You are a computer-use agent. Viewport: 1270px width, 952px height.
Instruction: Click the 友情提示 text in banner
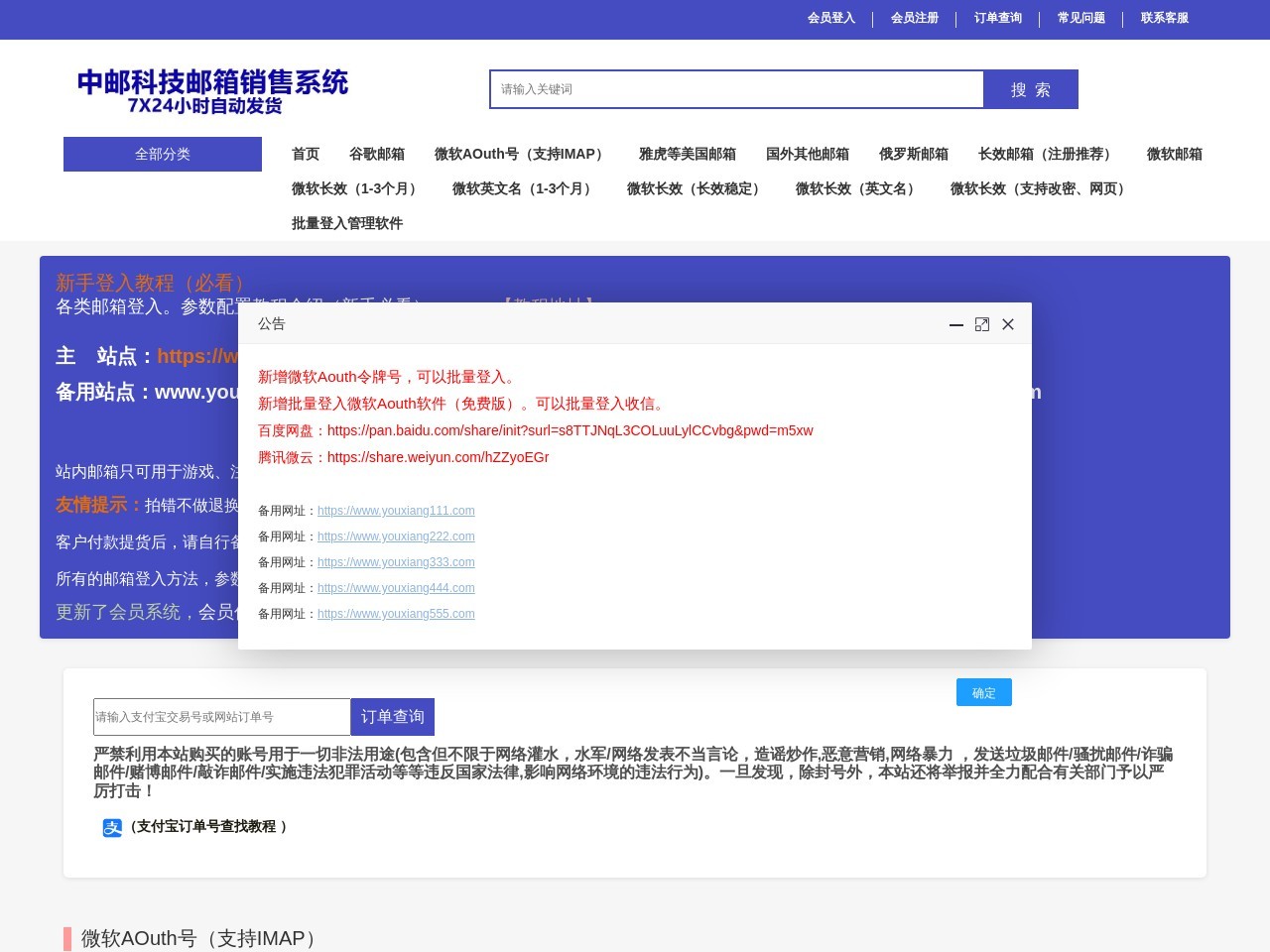(99, 505)
